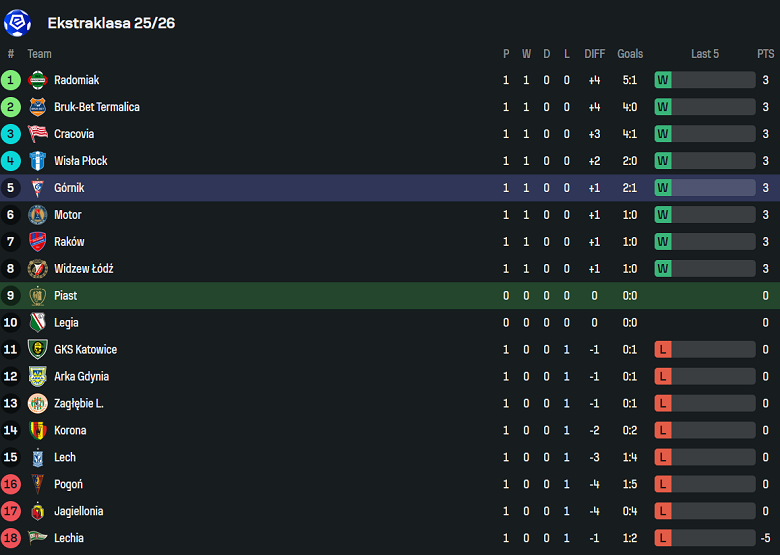Click the Korona club crest
This screenshot has height=555, width=780.
[x=38, y=431]
